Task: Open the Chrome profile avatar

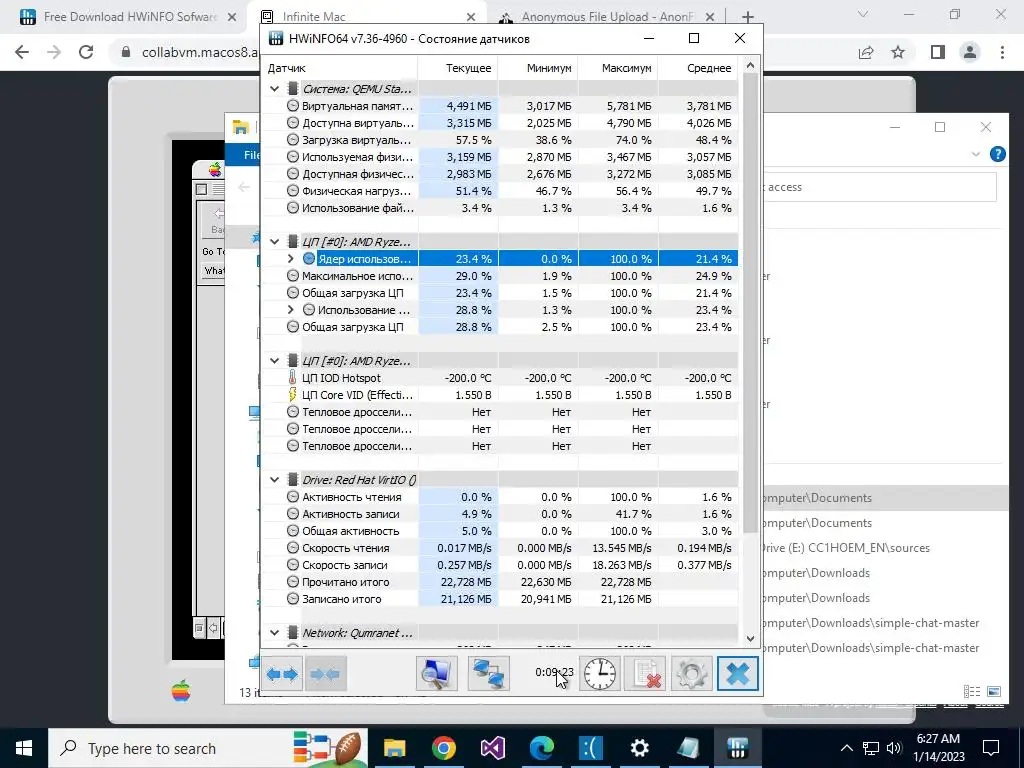Action: click(970, 52)
